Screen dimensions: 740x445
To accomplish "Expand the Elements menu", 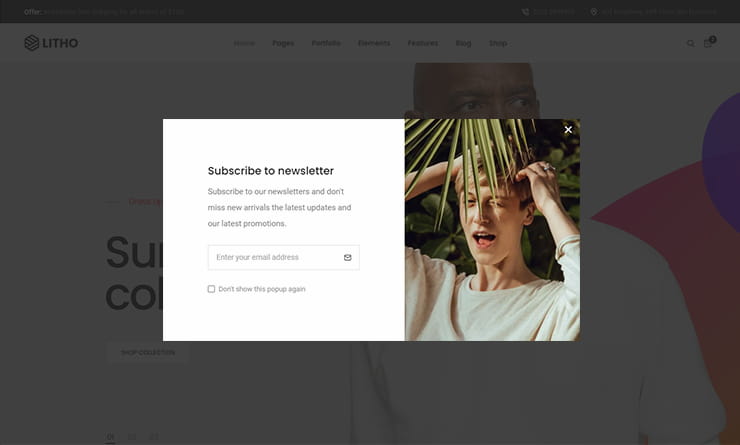I will tap(374, 43).
